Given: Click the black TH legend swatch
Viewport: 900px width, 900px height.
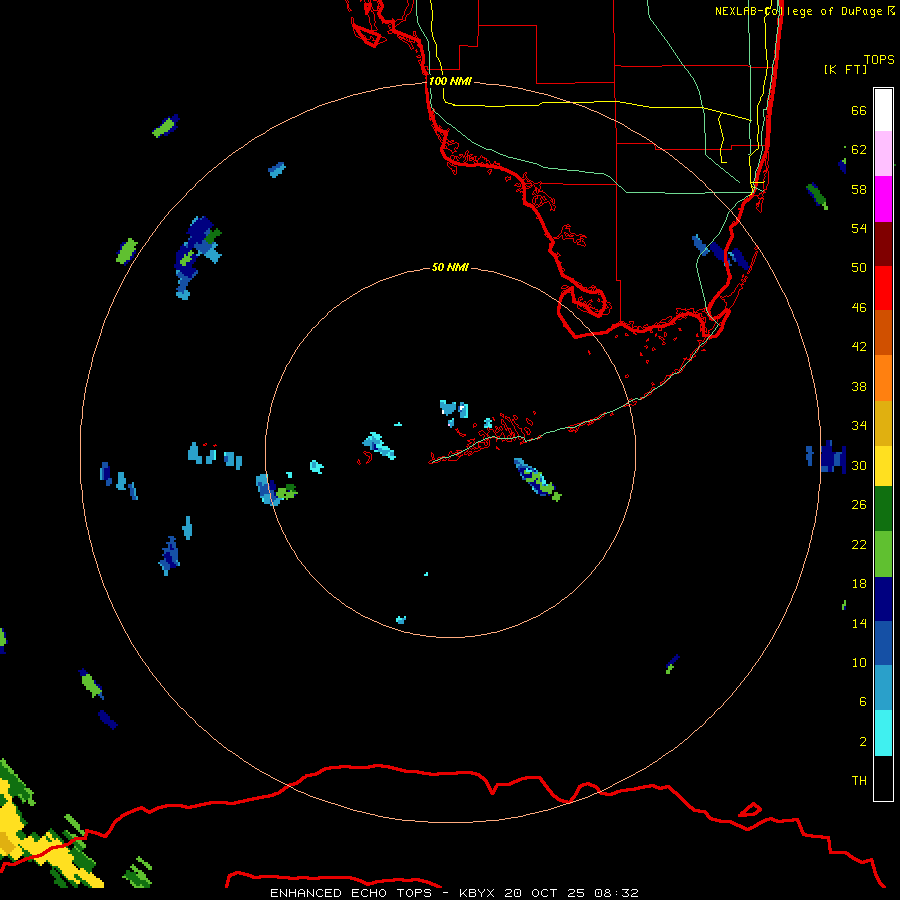Looking at the screenshot, I should [x=883, y=778].
